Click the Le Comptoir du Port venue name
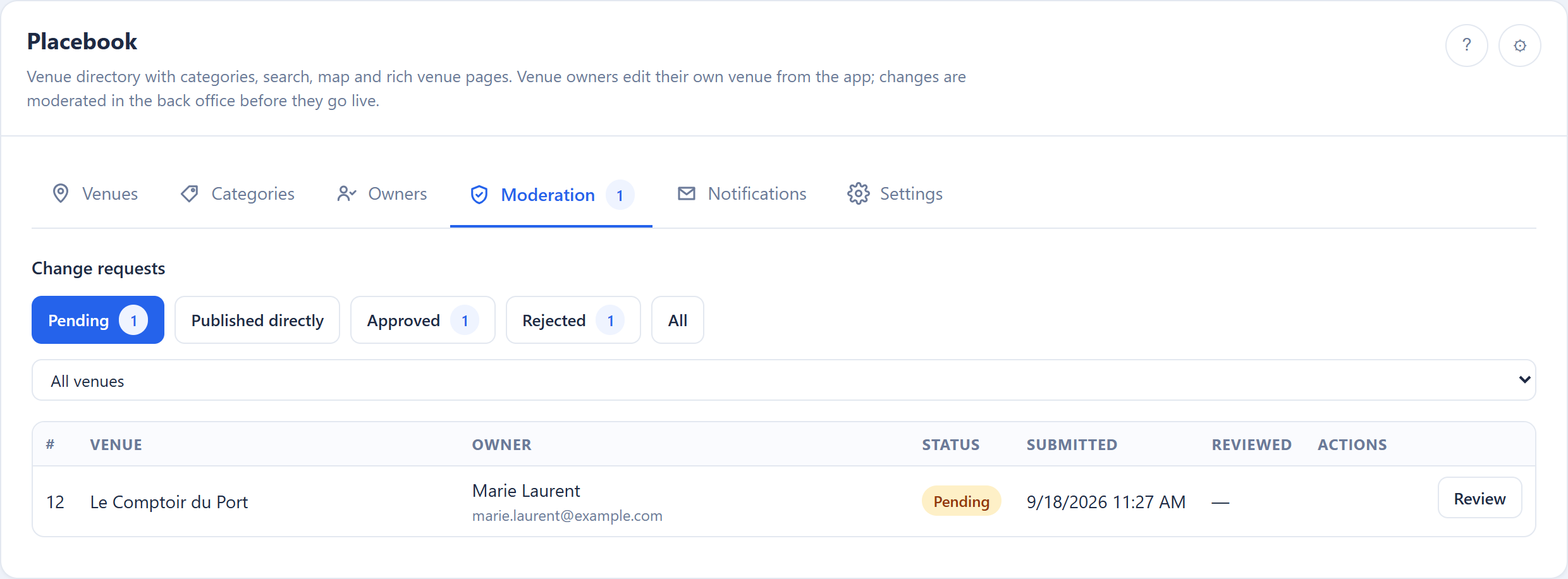The height and width of the screenshot is (579, 1568). coord(169,502)
